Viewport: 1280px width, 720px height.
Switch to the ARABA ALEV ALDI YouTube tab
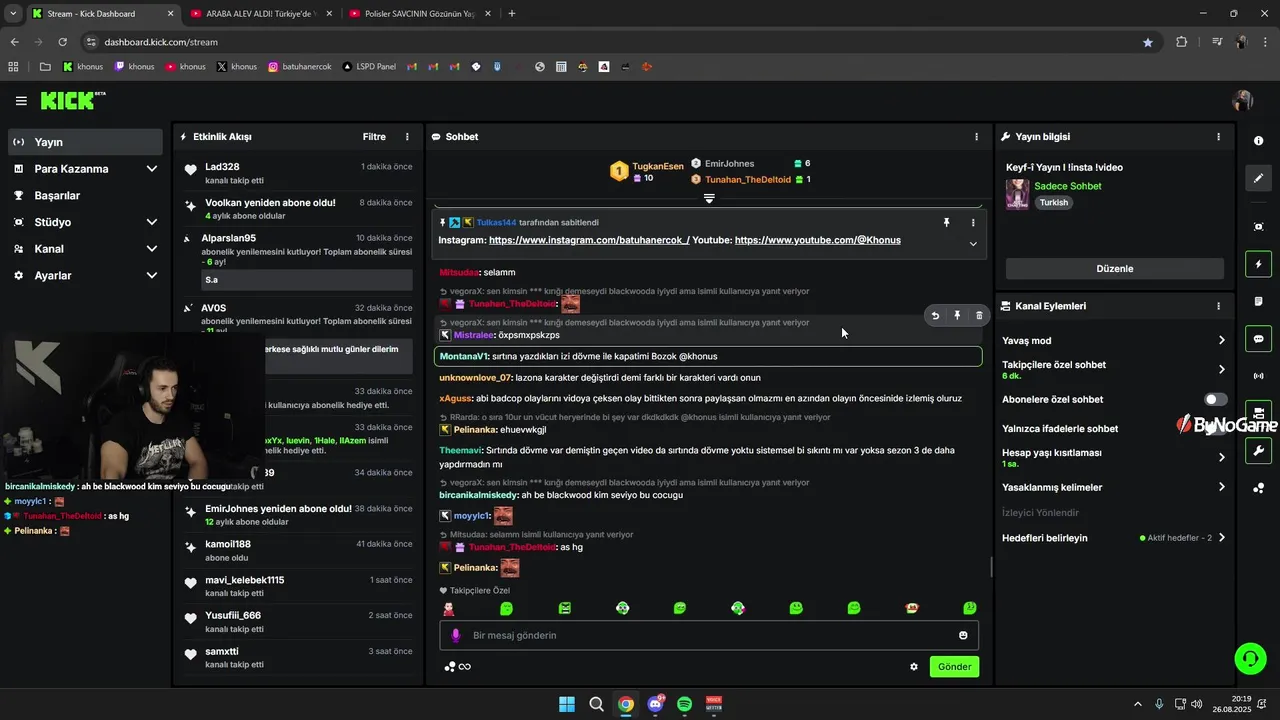pyautogui.click(x=260, y=14)
